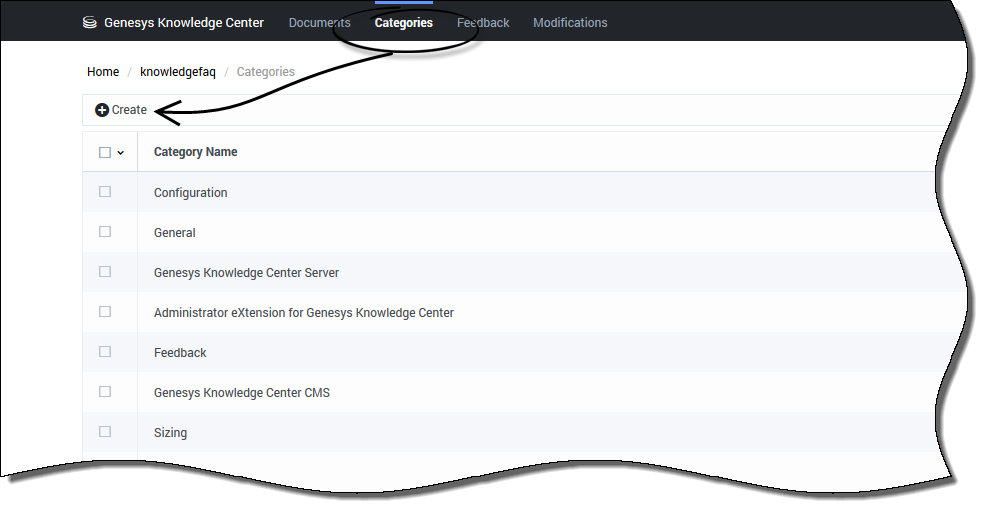Open the Genesys Knowledge Center CMS category
The width and height of the screenshot is (984, 509).
tap(242, 393)
